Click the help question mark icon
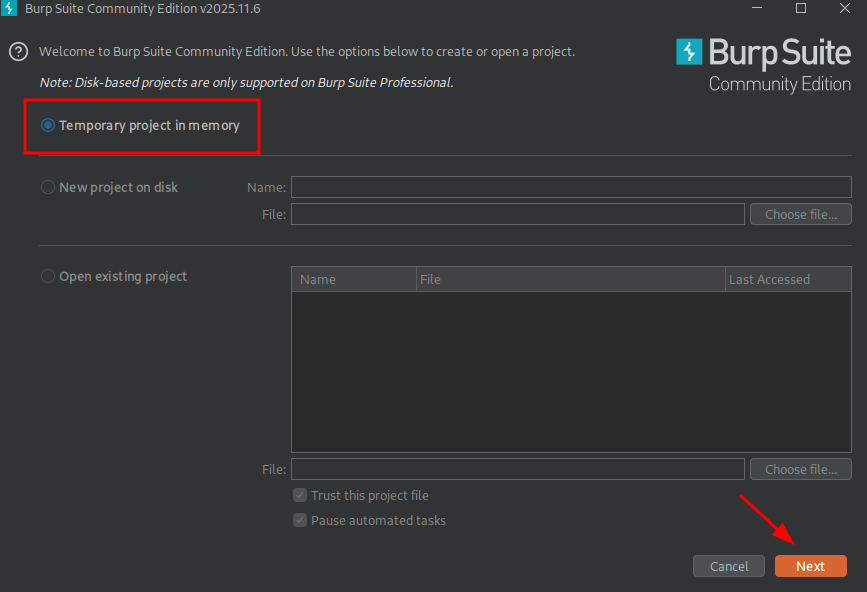The height and width of the screenshot is (592, 867). point(18,51)
